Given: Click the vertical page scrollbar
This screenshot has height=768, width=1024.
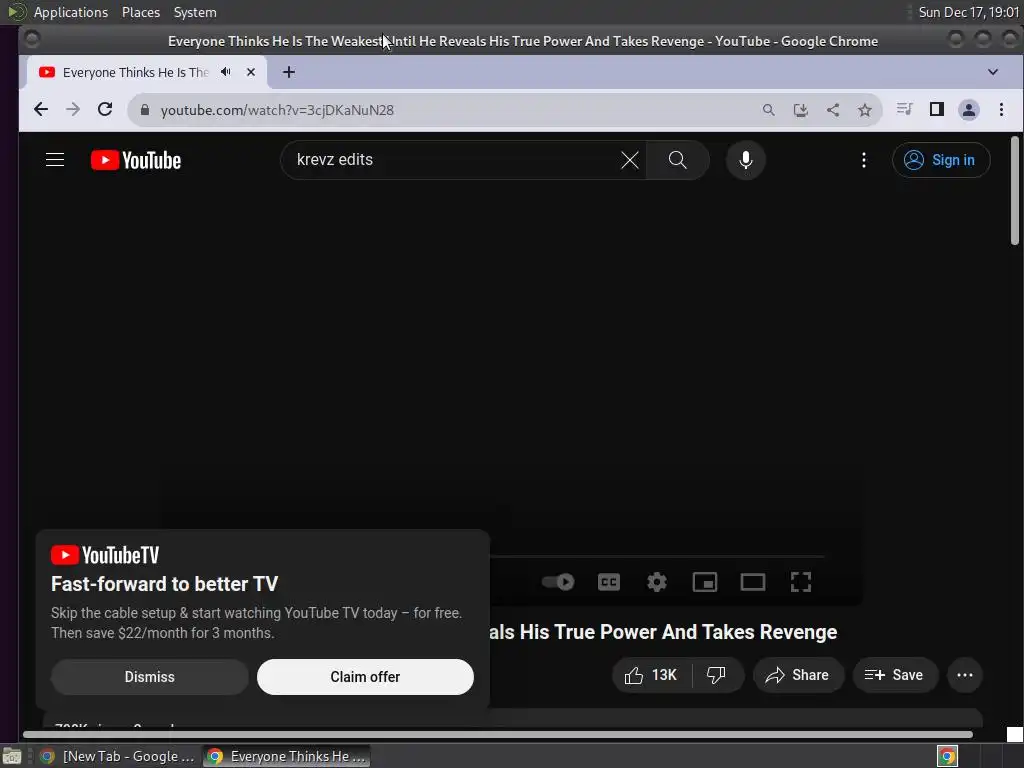Looking at the screenshot, I should tap(1014, 191).
